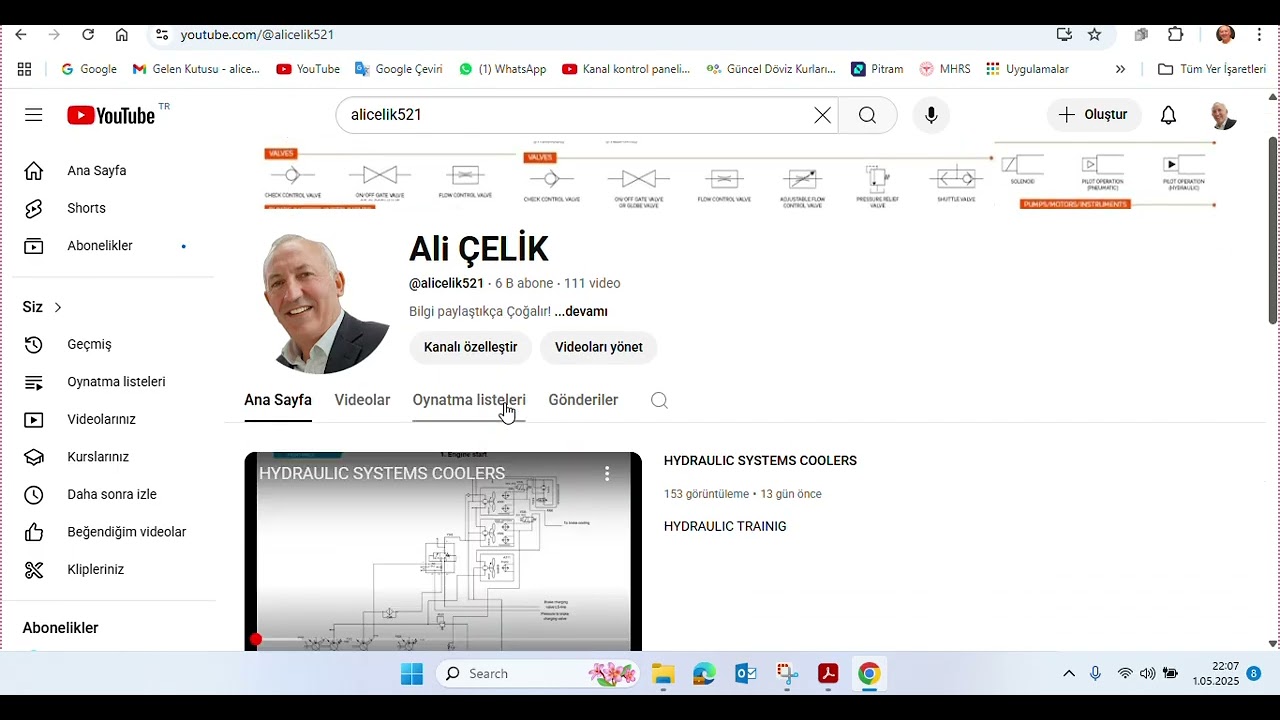The width and height of the screenshot is (1280, 720).
Task: Open the HYDRAULIC SYSTEMS COOLERS video title link
Action: click(760, 461)
